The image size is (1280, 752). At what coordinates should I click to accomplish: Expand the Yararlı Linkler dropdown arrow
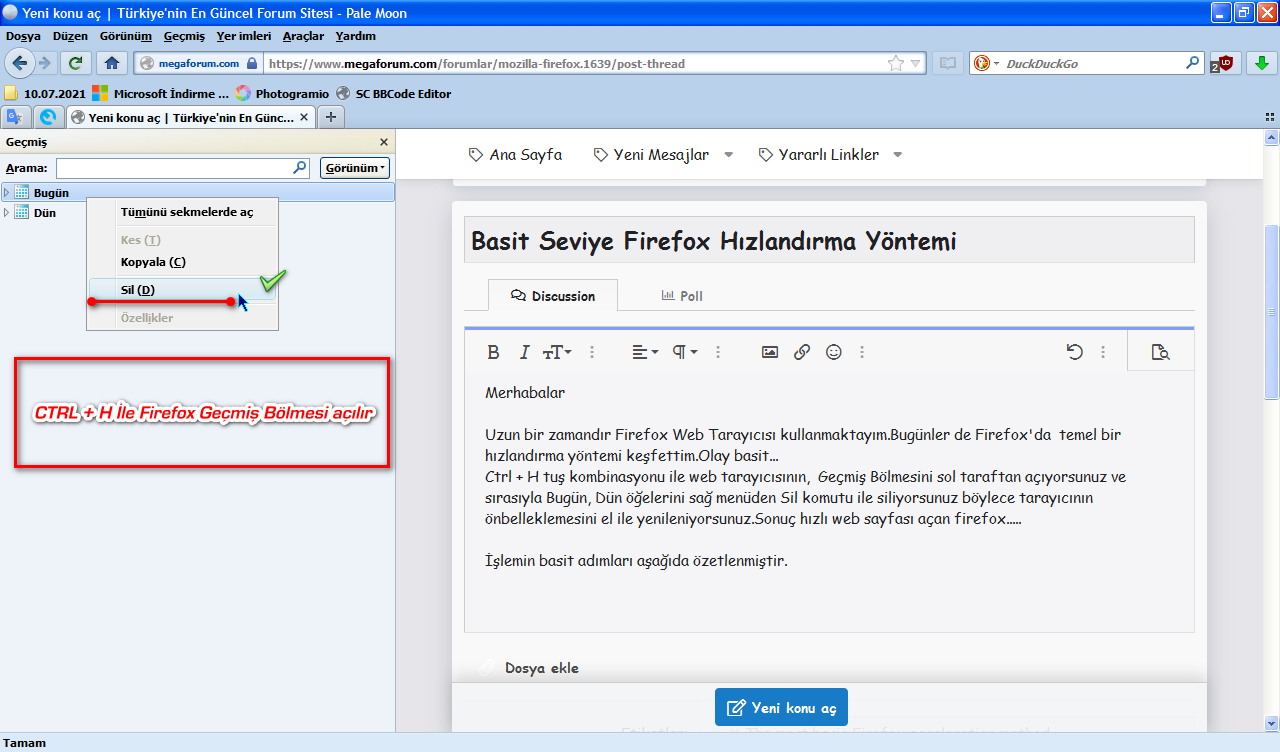(x=897, y=155)
